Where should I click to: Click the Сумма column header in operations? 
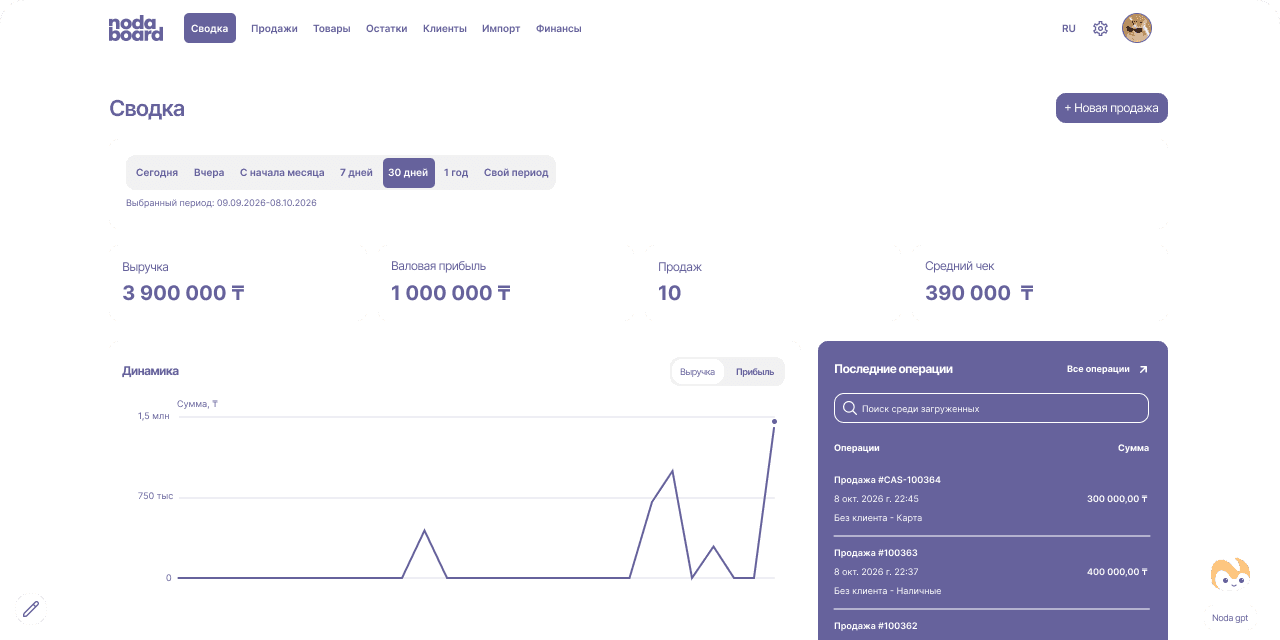point(1133,448)
